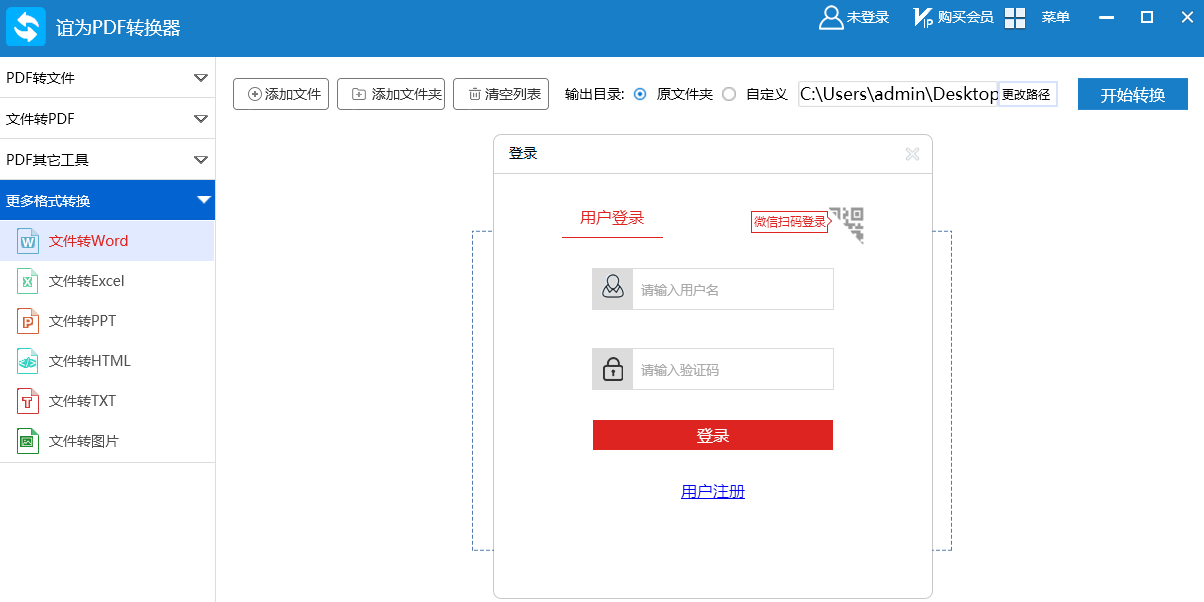1204x602 pixels.
Task: Open the four-square grid menu icon
Action: pyautogui.click(x=1015, y=18)
